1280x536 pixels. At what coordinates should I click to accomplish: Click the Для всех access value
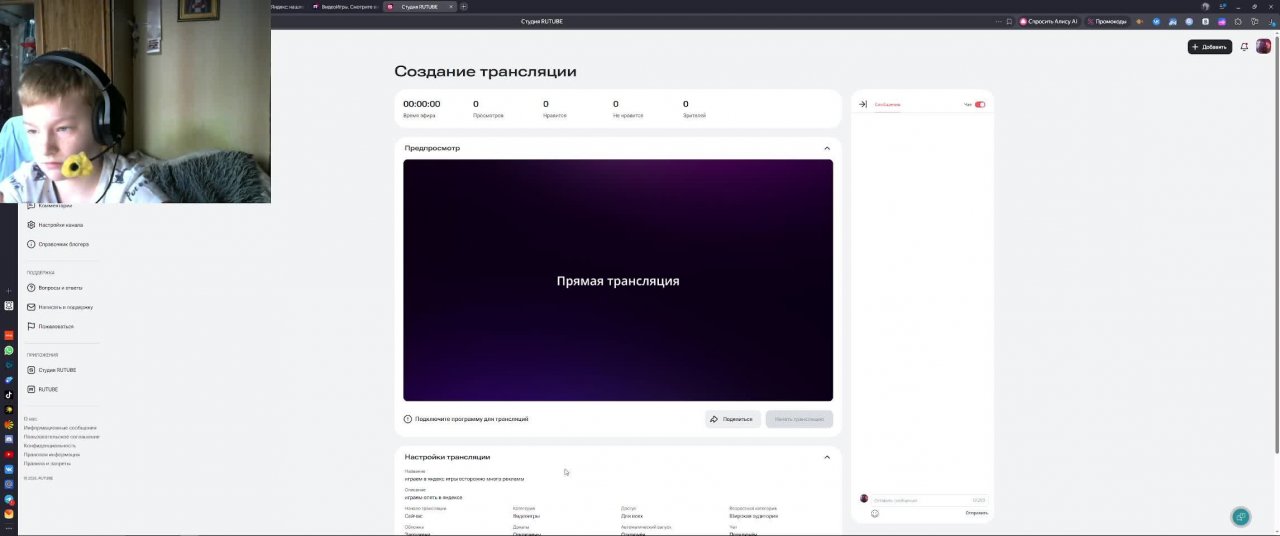click(x=632, y=516)
